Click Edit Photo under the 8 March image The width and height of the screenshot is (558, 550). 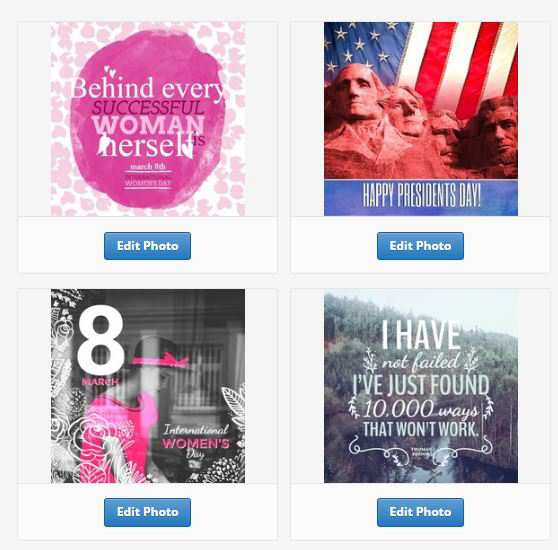coord(147,512)
